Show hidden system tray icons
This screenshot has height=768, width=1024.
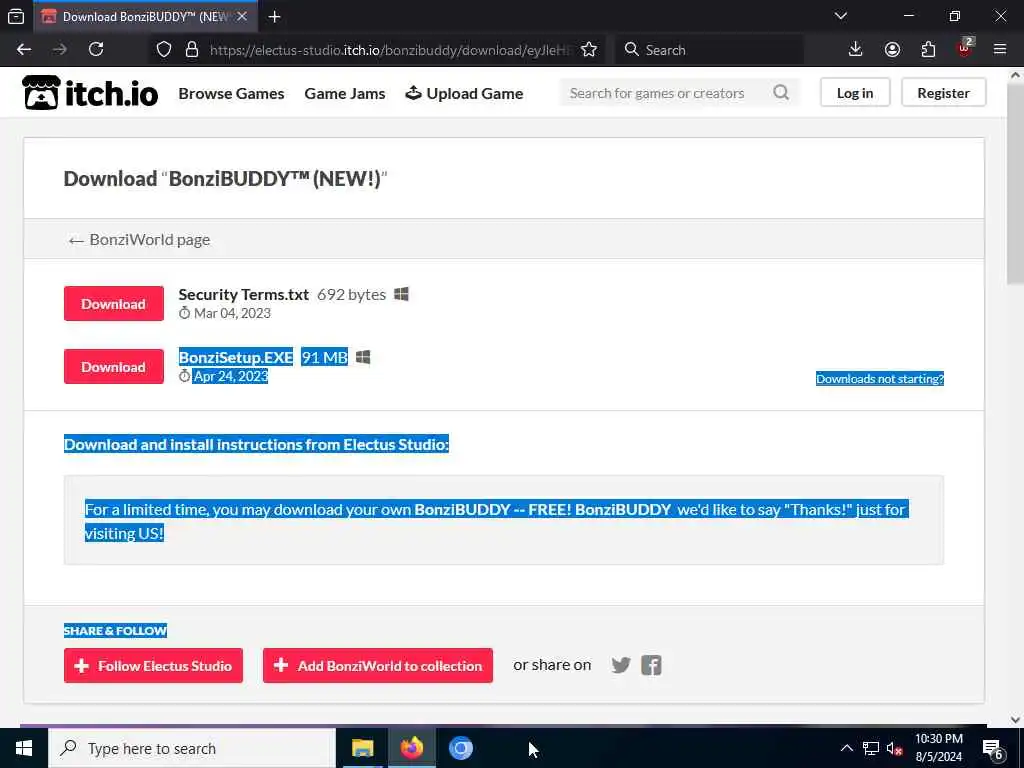click(846, 748)
